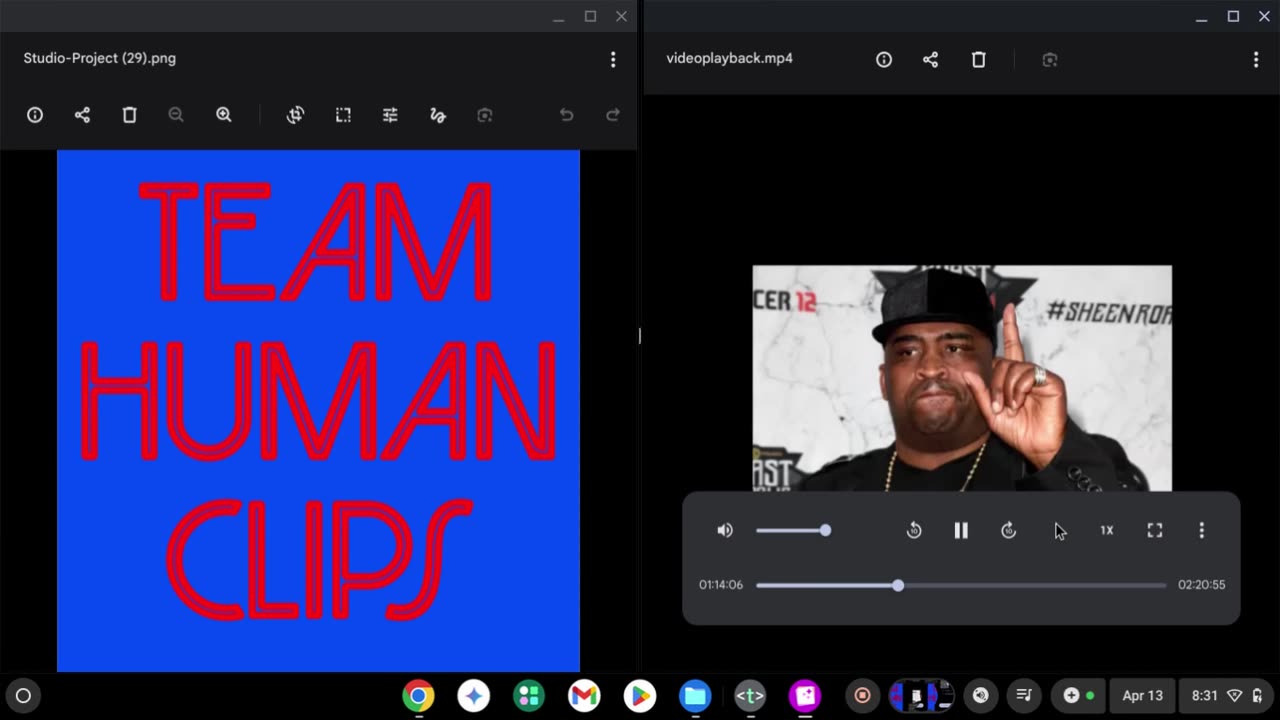This screenshot has height=720, width=1280.
Task: Click the seek bar playhead knob
Action: point(898,585)
